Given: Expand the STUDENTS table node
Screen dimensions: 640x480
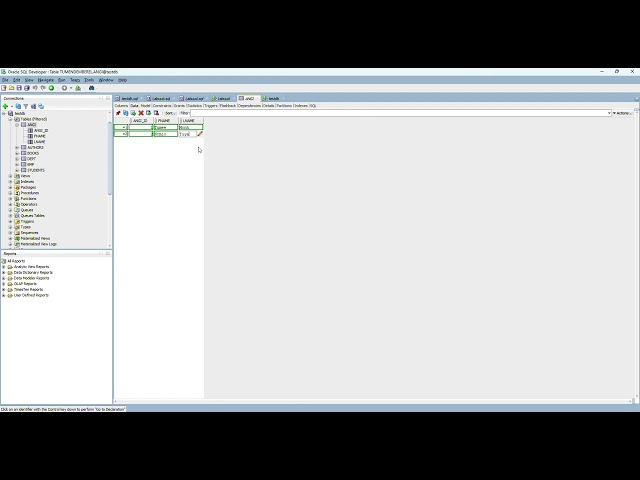Looking at the screenshot, I should [x=17, y=170].
